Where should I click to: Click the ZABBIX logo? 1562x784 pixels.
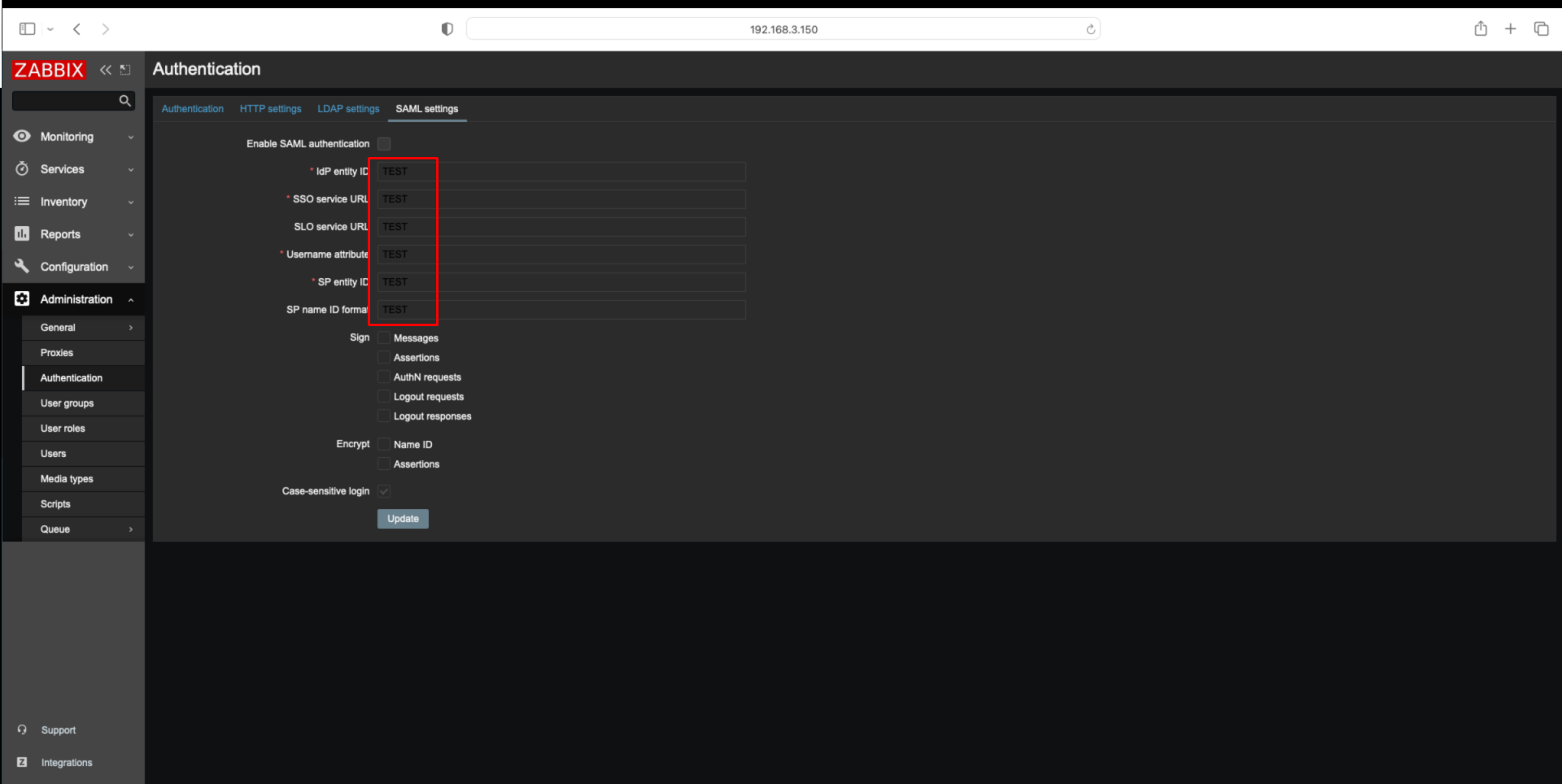coord(49,70)
